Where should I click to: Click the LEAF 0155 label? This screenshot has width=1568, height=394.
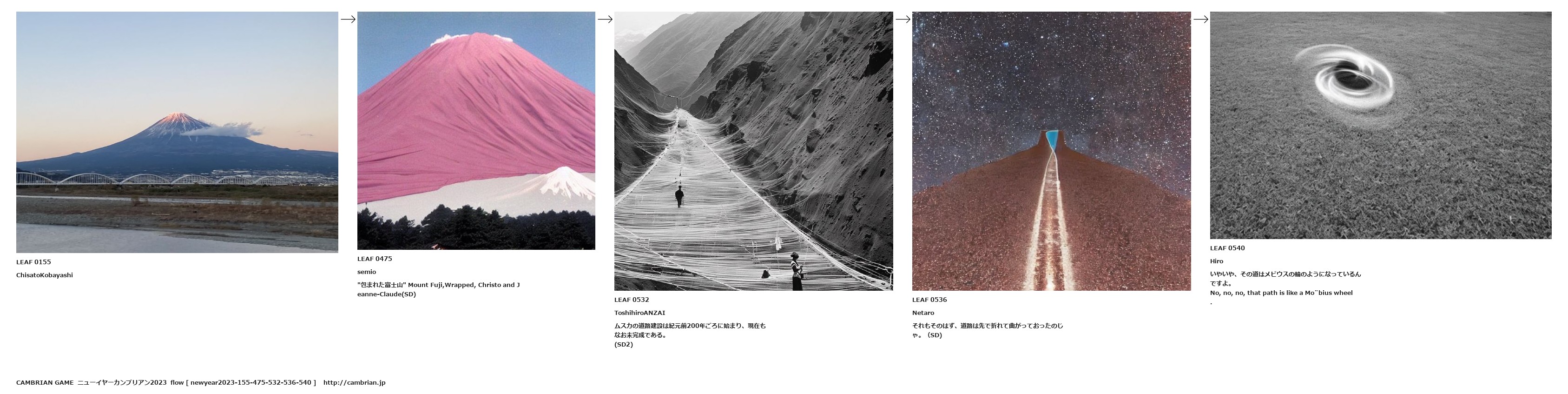(x=33, y=262)
